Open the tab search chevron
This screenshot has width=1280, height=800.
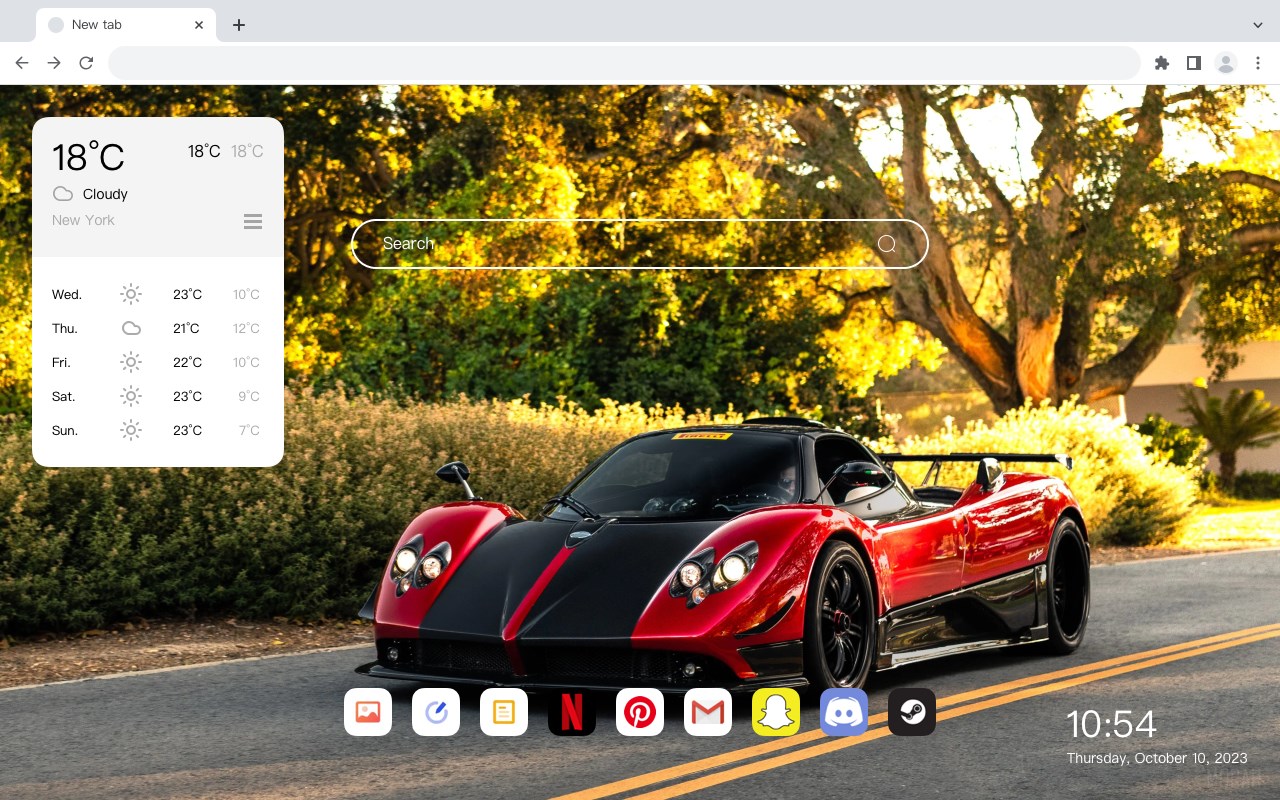pyautogui.click(x=1257, y=25)
